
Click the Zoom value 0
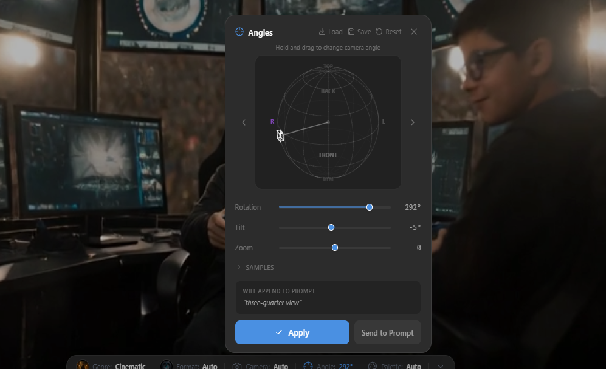point(419,248)
